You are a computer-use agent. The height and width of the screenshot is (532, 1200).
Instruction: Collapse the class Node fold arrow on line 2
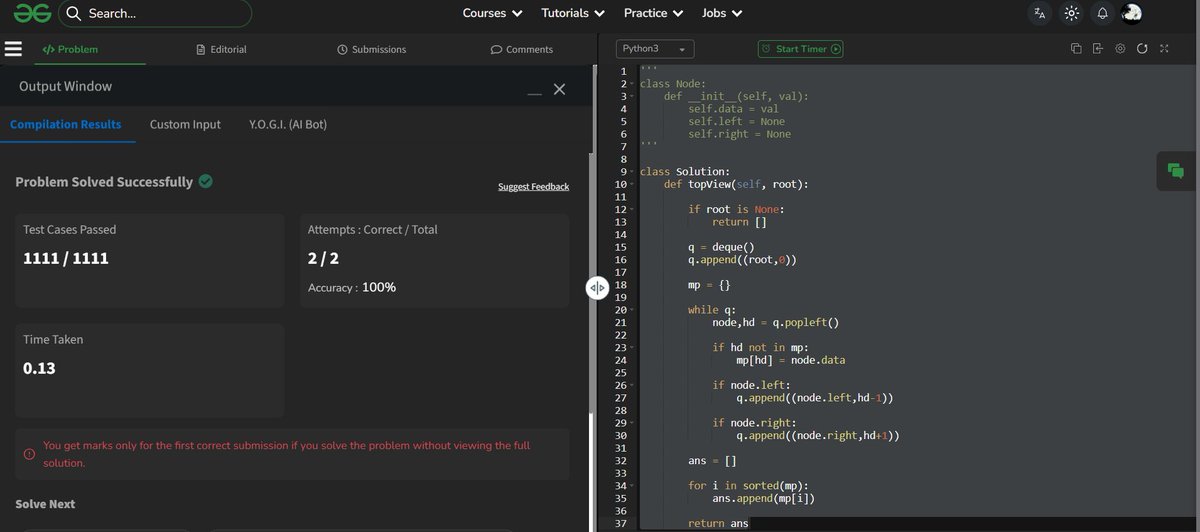tap(633, 84)
